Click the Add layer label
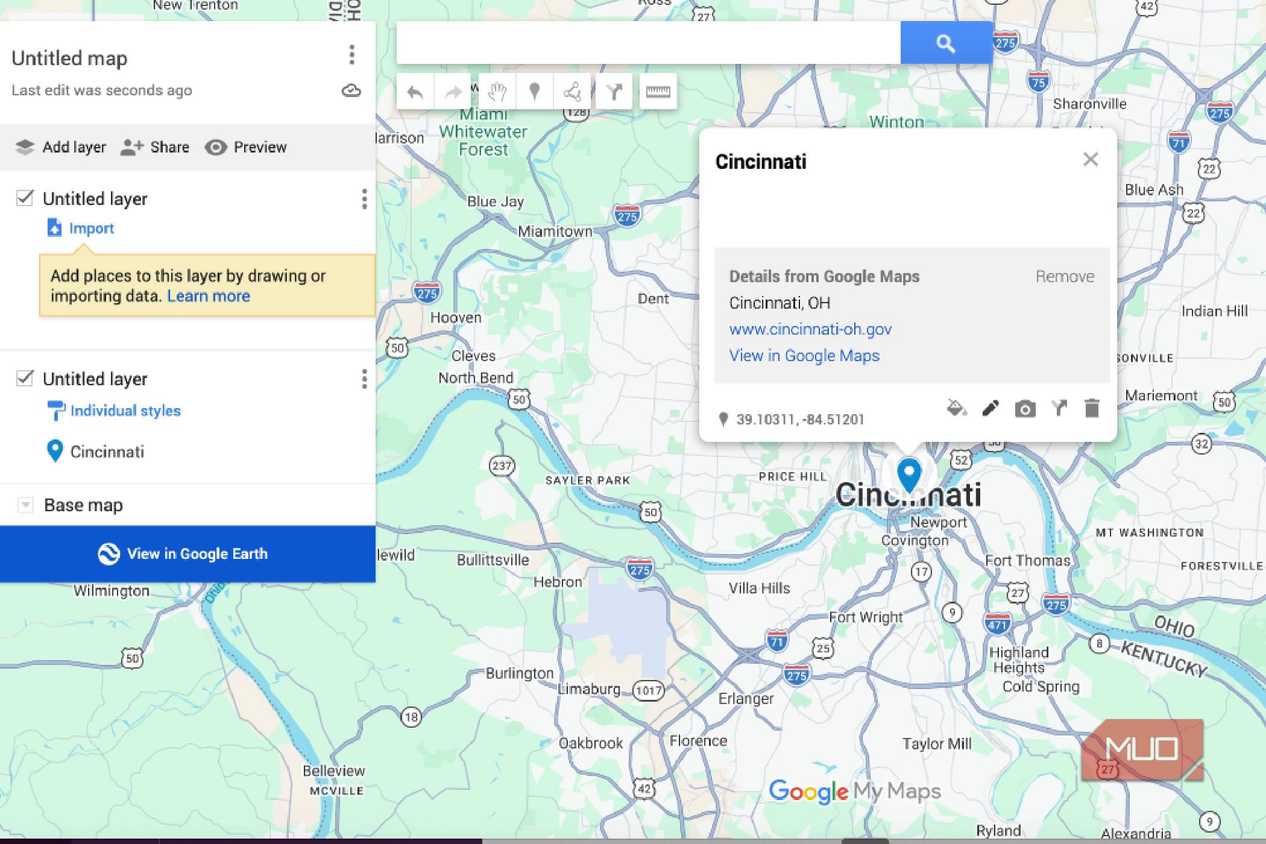Viewport: 1266px width, 844px height. pyautogui.click(x=74, y=147)
